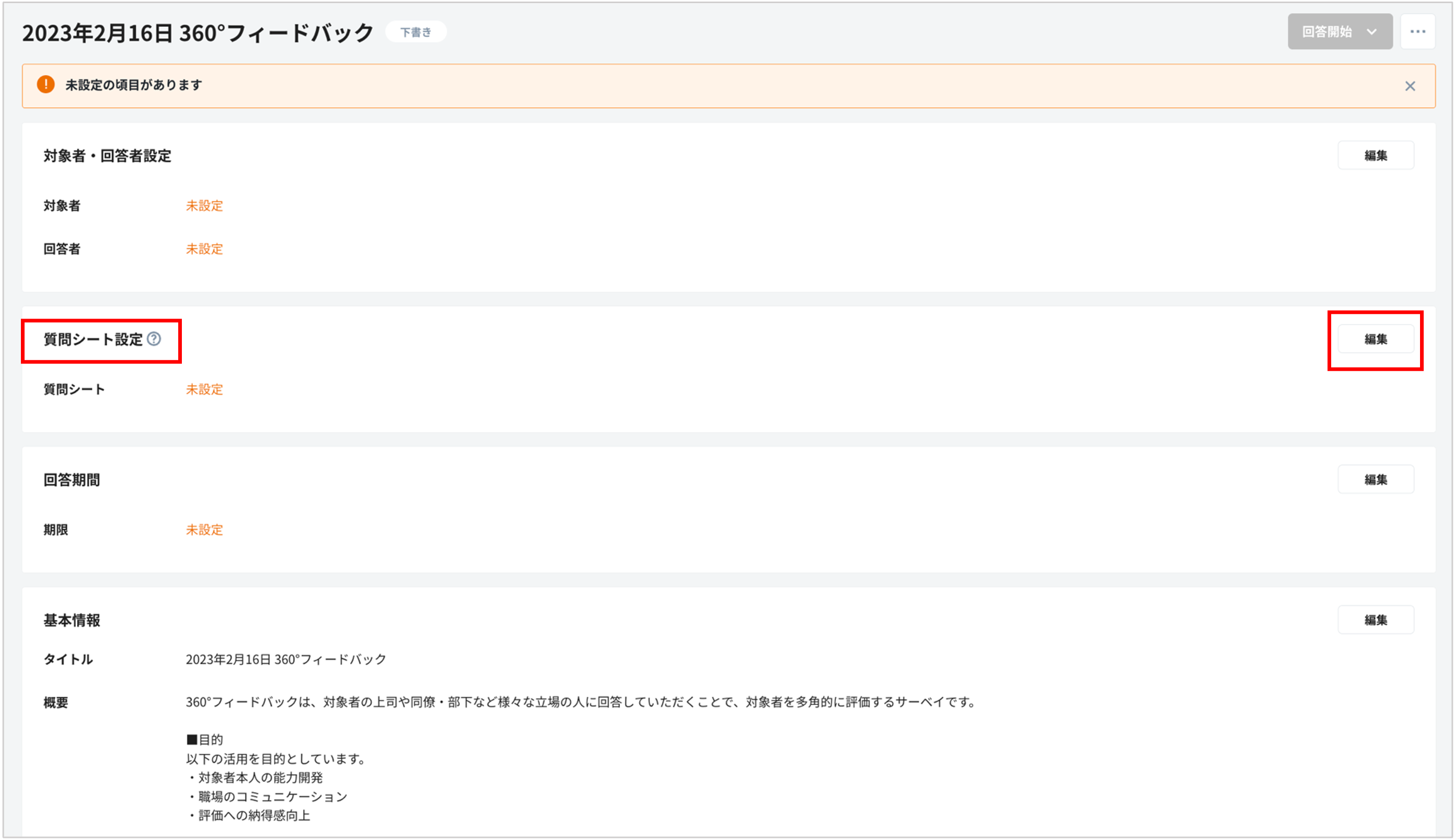Edit the 回答期間 section
Screen dimensions: 1454x840
pos(1375,480)
